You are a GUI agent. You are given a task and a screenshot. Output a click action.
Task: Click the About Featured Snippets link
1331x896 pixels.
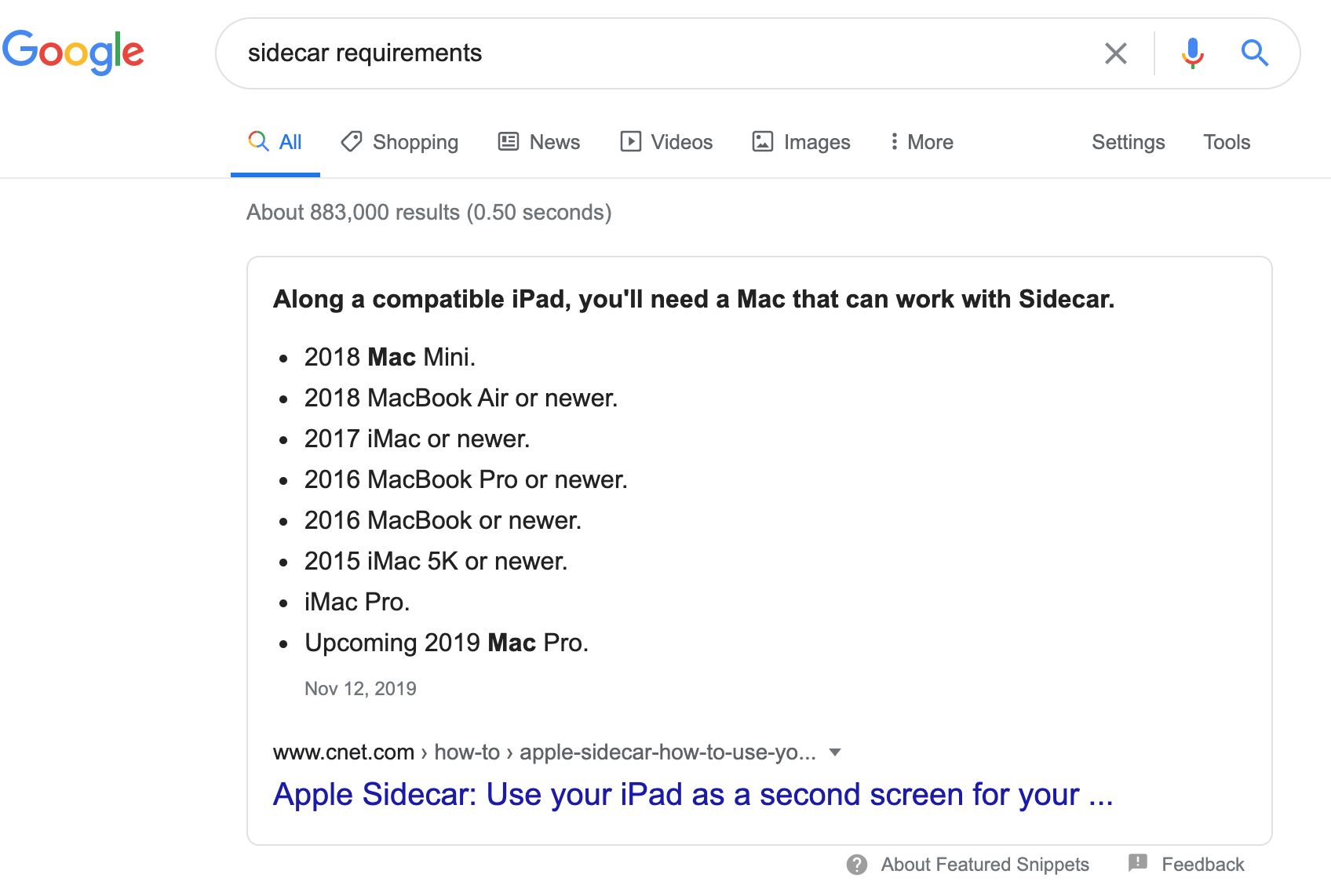pos(985,865)
